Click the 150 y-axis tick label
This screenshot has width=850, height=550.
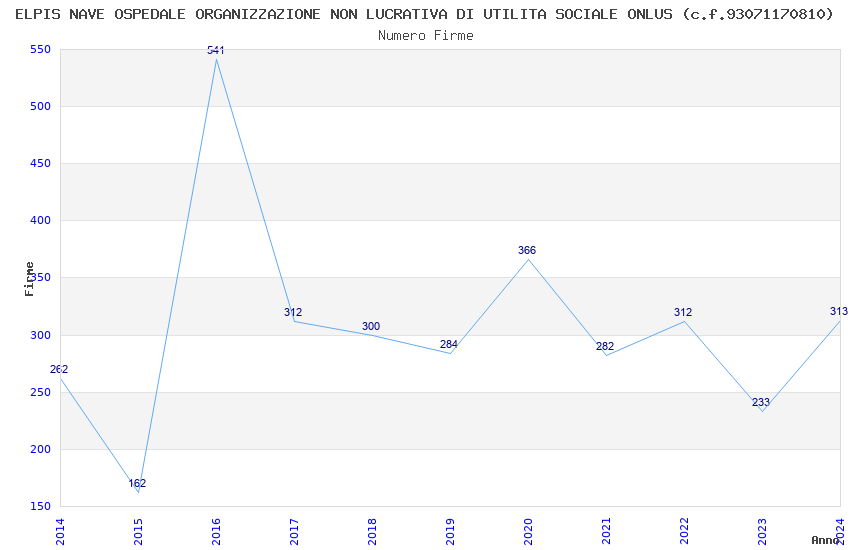coord(41,506)
